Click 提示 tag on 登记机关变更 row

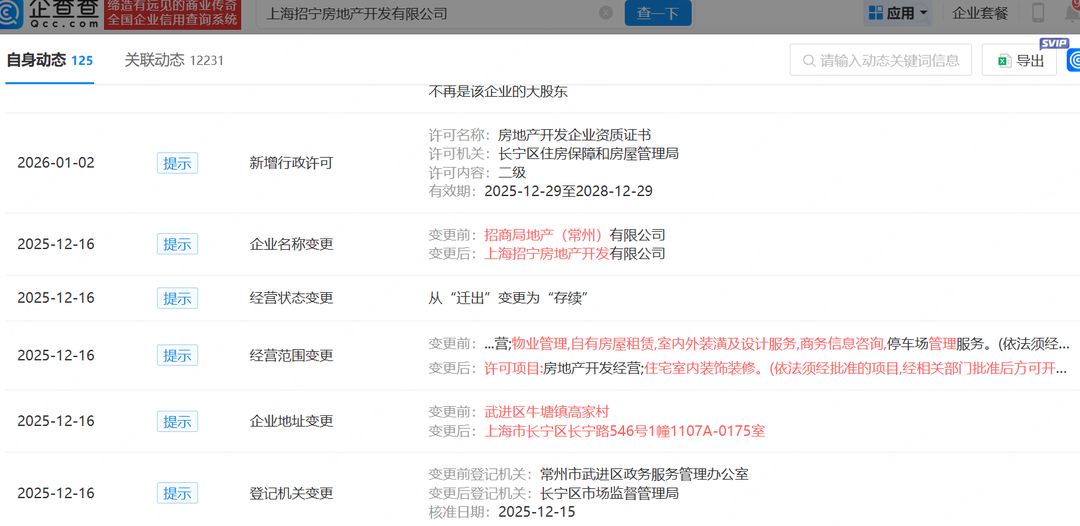click(x=177, y=493)
